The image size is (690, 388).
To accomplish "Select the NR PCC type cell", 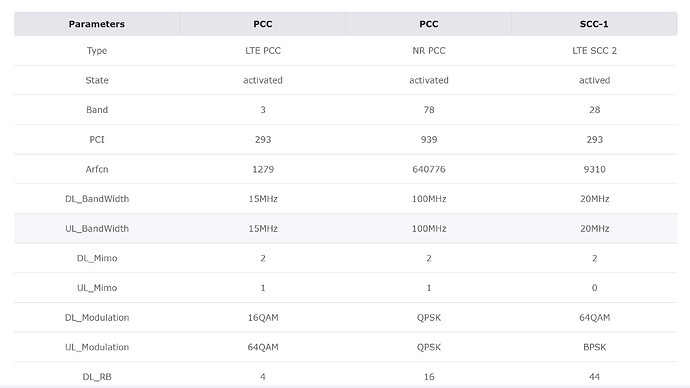I will pos(429,51).
